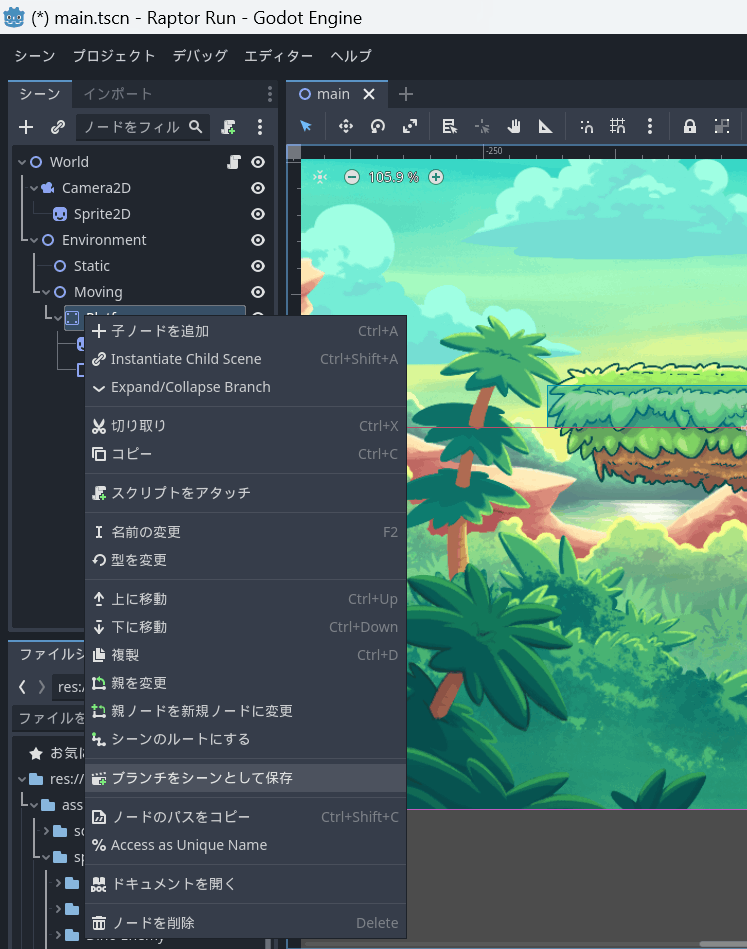747x949 pixels.
Task: Collapse the Moving node branch
Action: pyautogui.click(x=46, y=292)
